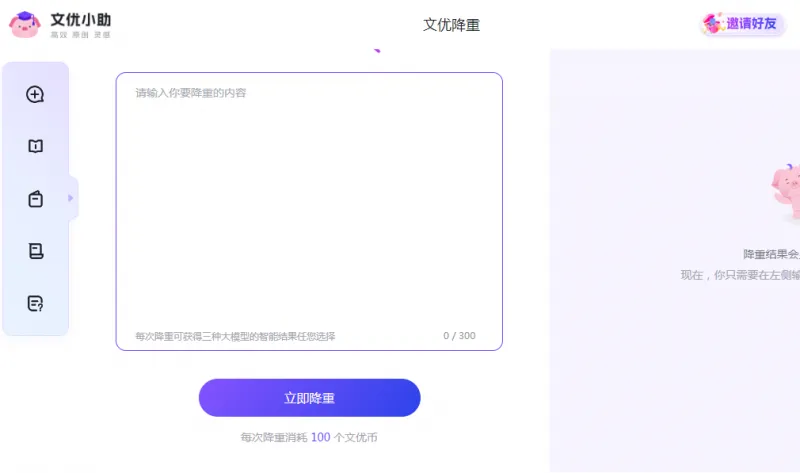
Task: Click the 0 / 300 character counter
Action: [x=459, y=336]
